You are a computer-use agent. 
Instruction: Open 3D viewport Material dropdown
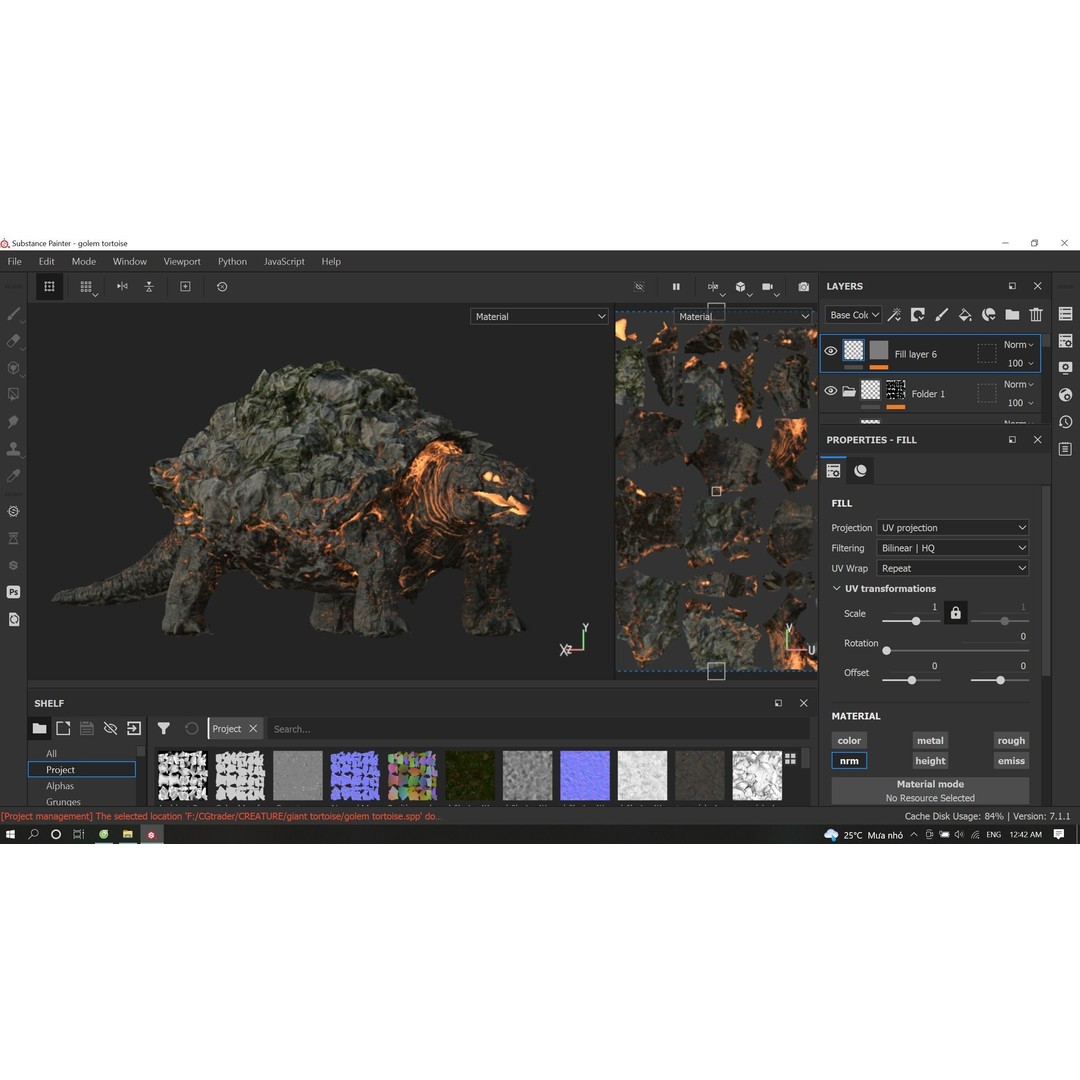[x=539, y=317]
